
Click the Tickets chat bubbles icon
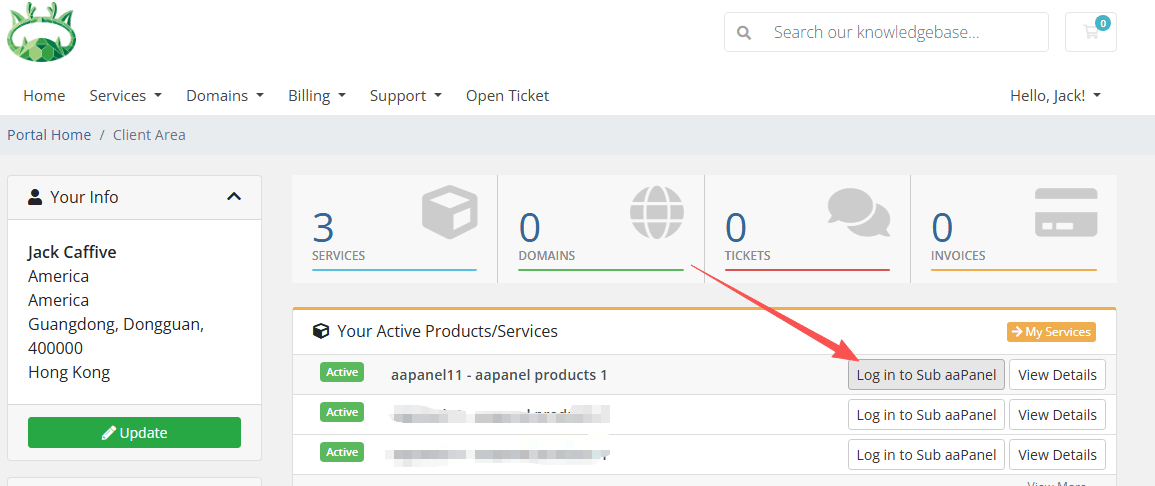pyautogui.click(x=858, y=211)
